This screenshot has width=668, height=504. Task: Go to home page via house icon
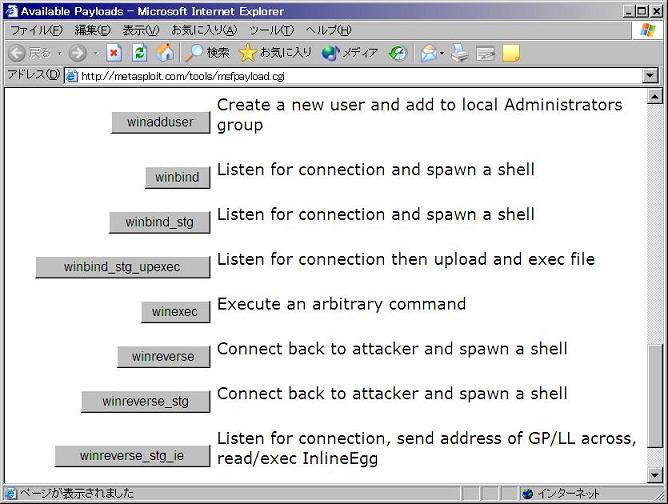click(165, 53)
